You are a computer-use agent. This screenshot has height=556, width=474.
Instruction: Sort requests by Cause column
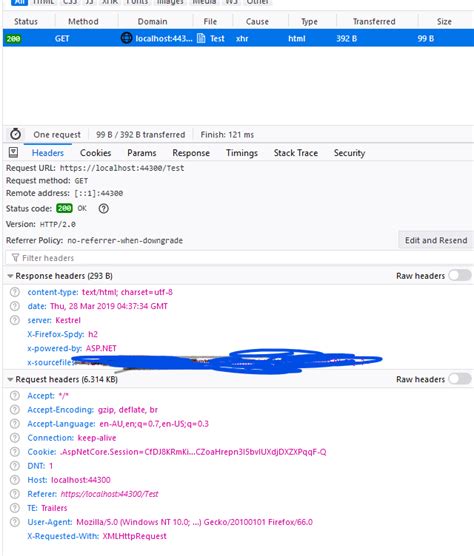coord(257,21)
